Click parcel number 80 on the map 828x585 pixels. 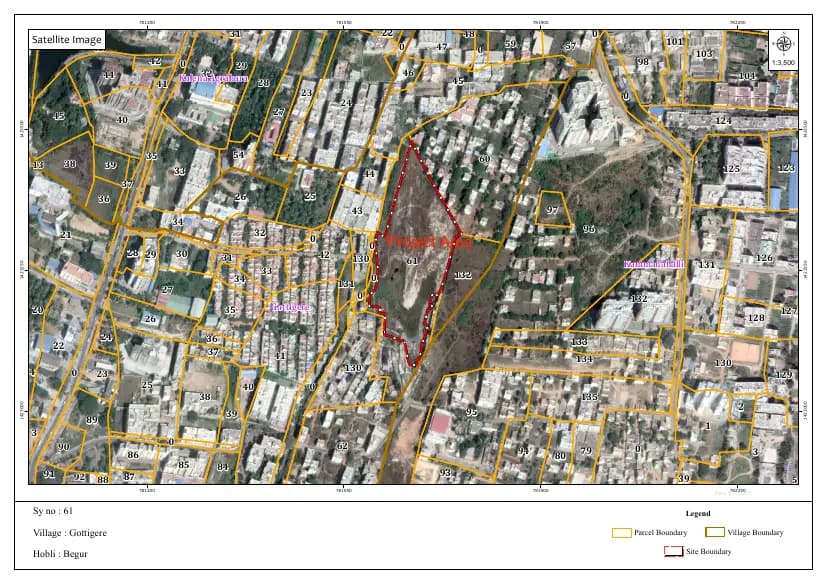tap(560, 455)
